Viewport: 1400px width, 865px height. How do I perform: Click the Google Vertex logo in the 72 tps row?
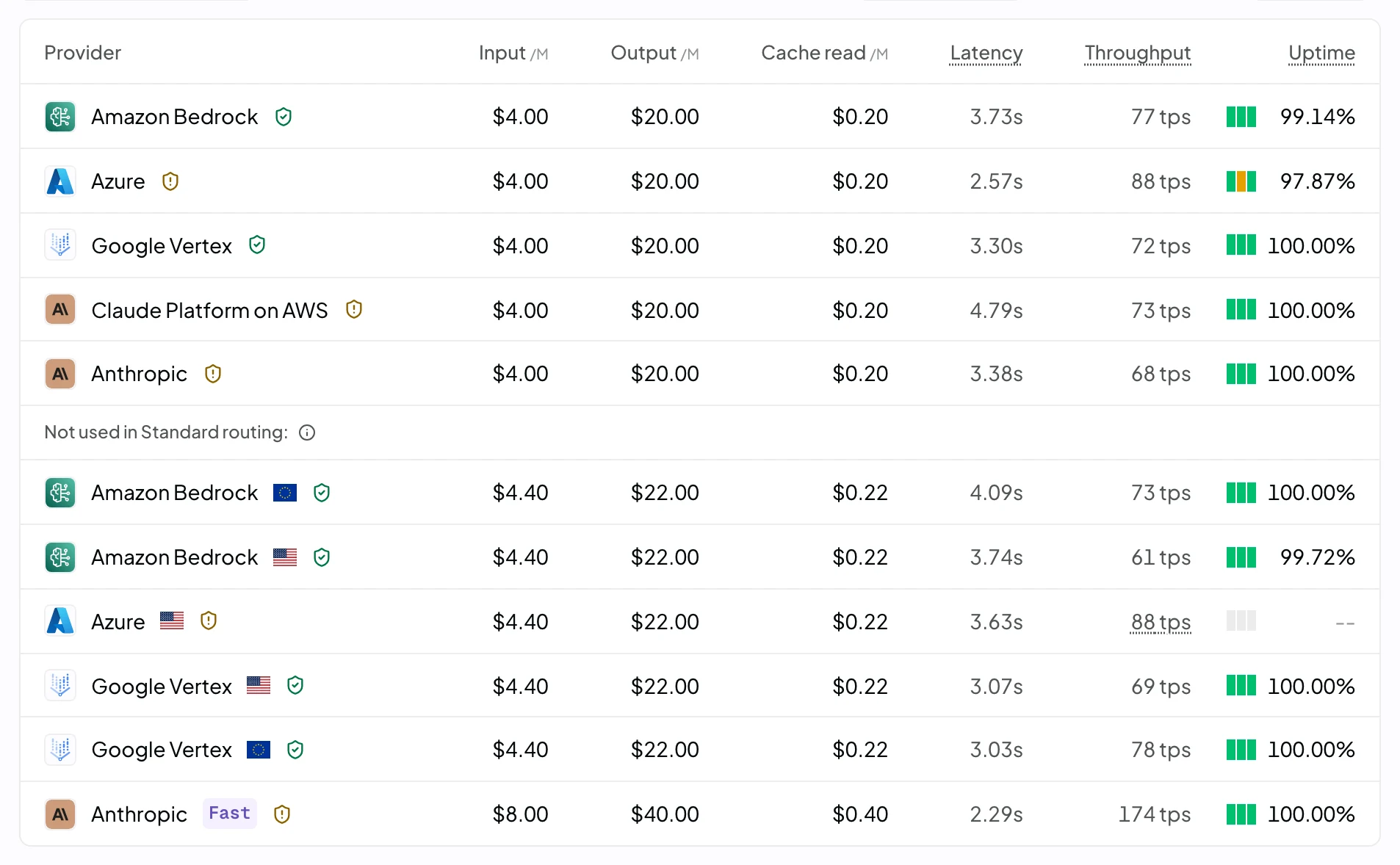coord(60,245)
